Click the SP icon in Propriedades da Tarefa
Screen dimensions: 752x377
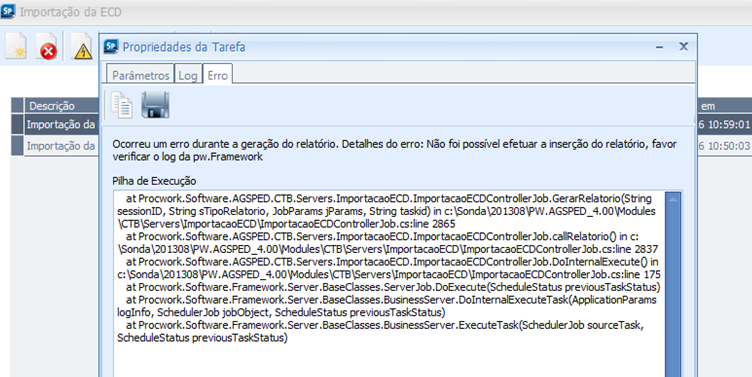pos(111,47)
